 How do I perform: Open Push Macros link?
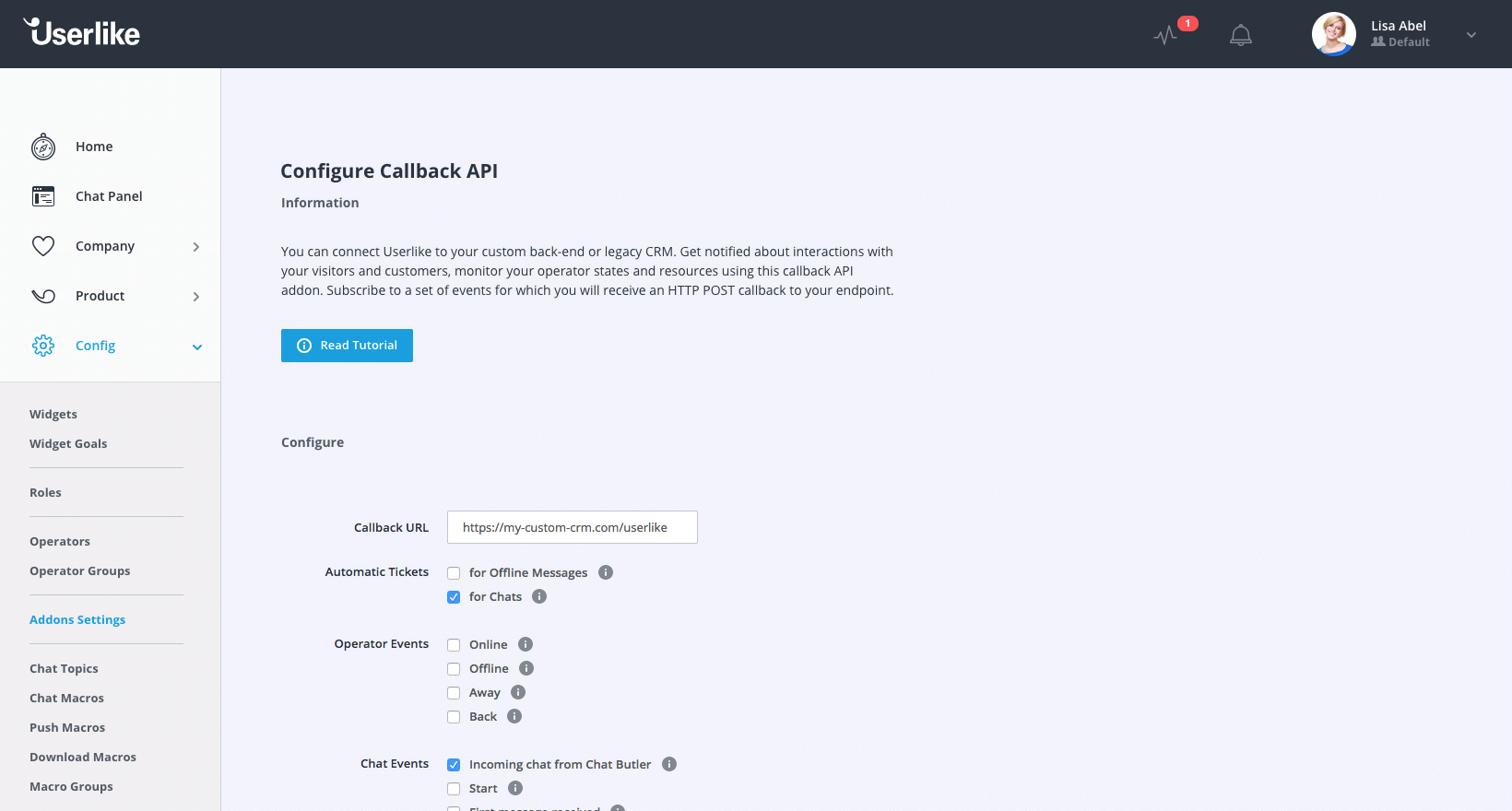tap(67, 728)
